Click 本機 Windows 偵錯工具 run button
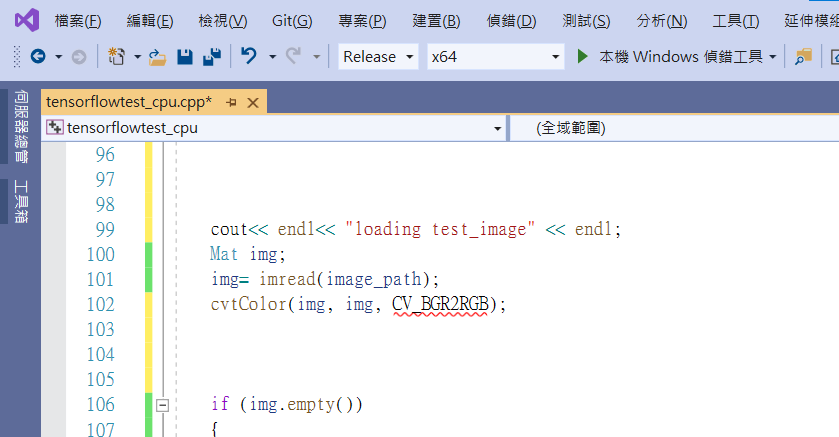This screenshot has width=839, height=437. point(681,56)
